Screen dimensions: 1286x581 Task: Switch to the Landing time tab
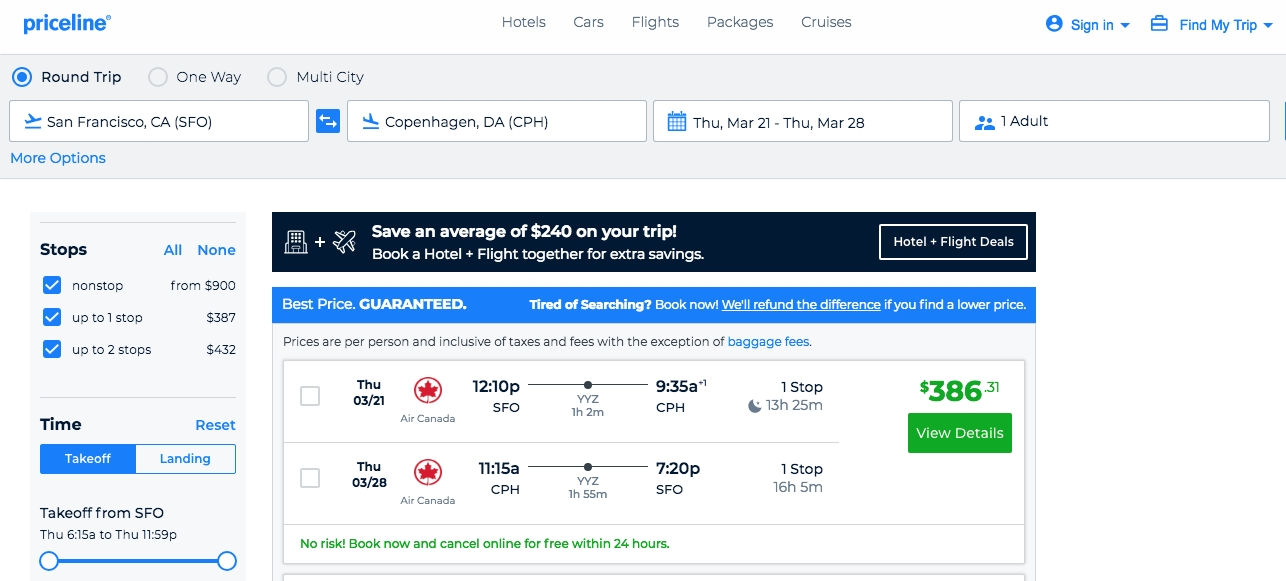pos(185,459)
